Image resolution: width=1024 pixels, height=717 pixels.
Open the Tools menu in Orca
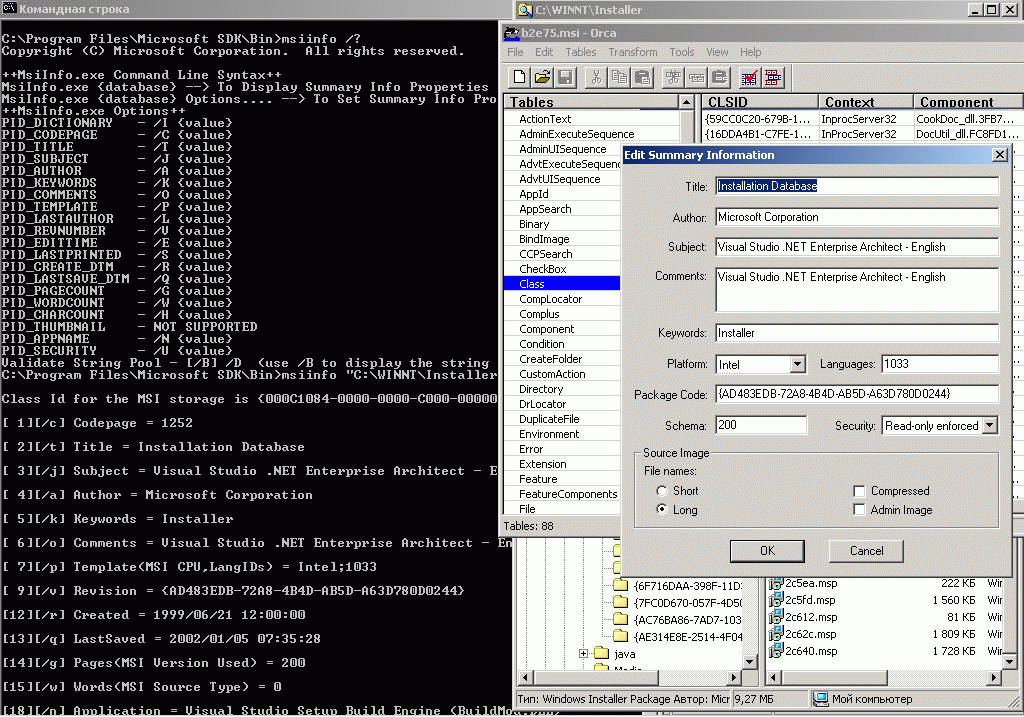(681, 52)
